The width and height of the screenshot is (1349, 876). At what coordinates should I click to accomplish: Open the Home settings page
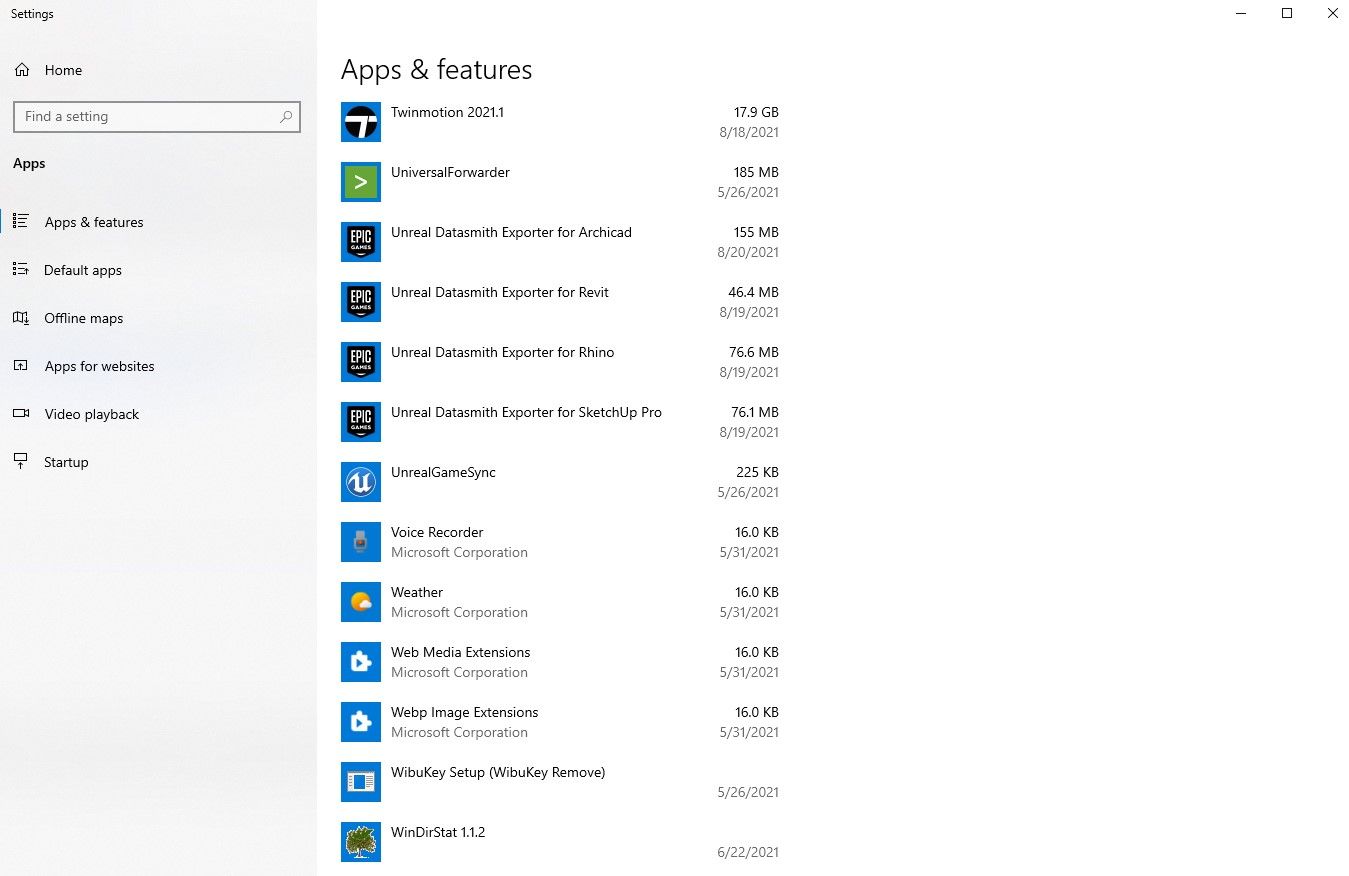(x=63, y=70)
